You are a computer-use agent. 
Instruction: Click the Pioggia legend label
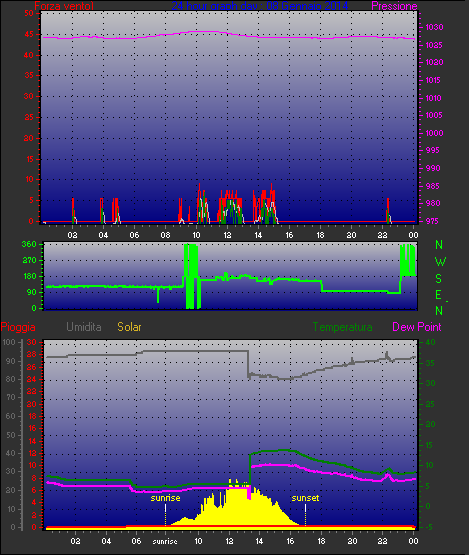tap(18, 327)
